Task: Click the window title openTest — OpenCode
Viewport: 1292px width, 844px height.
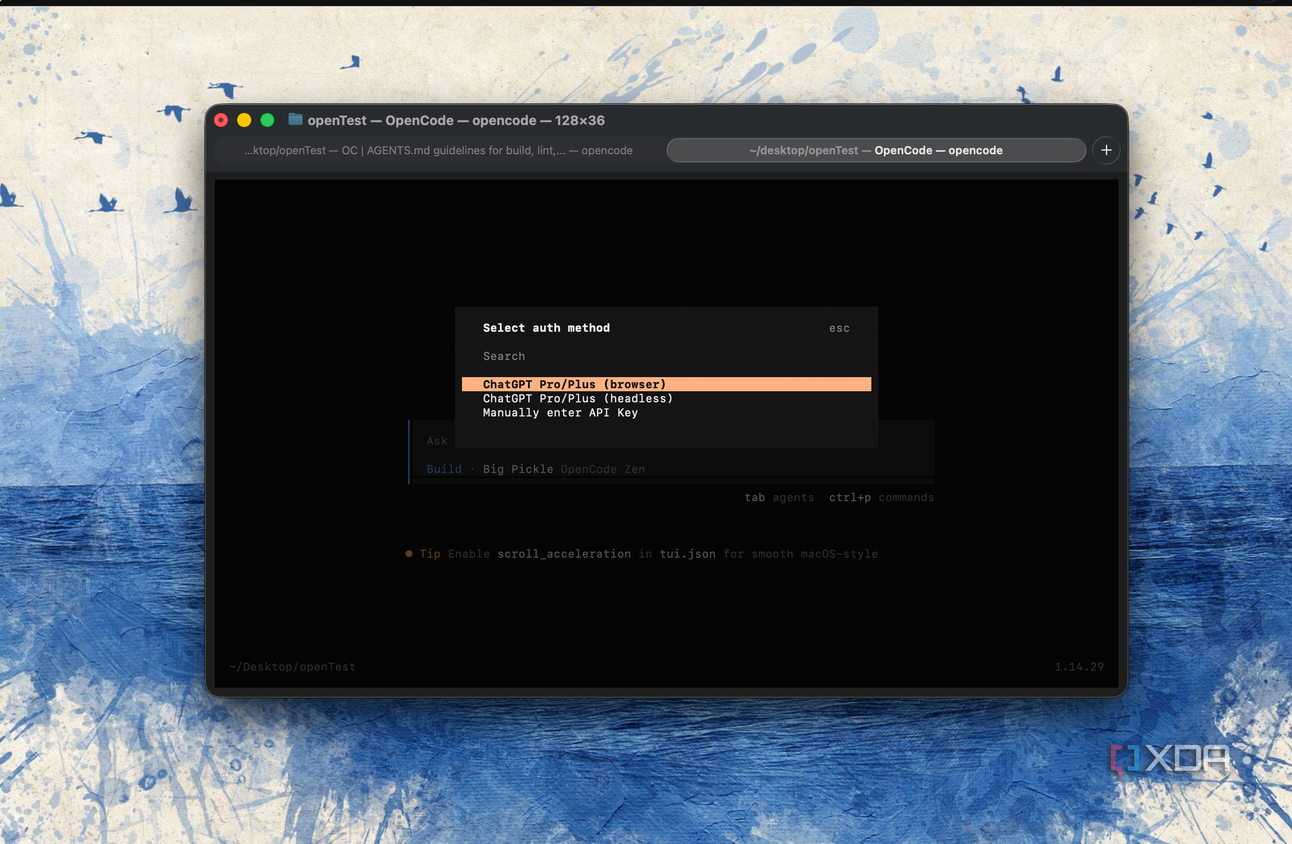Action: 456,120
